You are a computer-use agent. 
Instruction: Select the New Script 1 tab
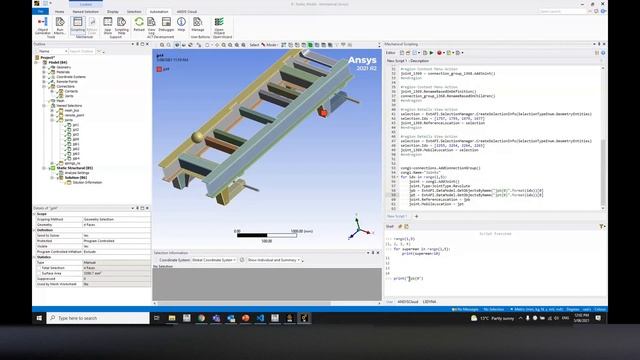[397, 216]
